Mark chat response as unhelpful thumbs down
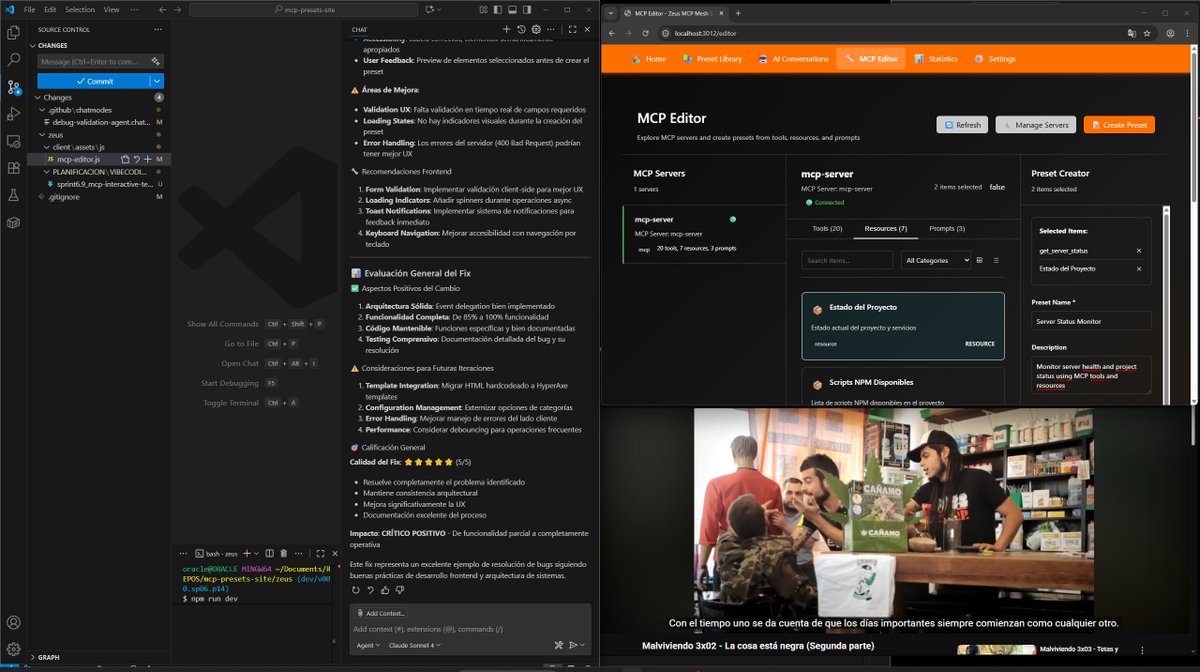The image size is (1200, 672). coord(399,590)
